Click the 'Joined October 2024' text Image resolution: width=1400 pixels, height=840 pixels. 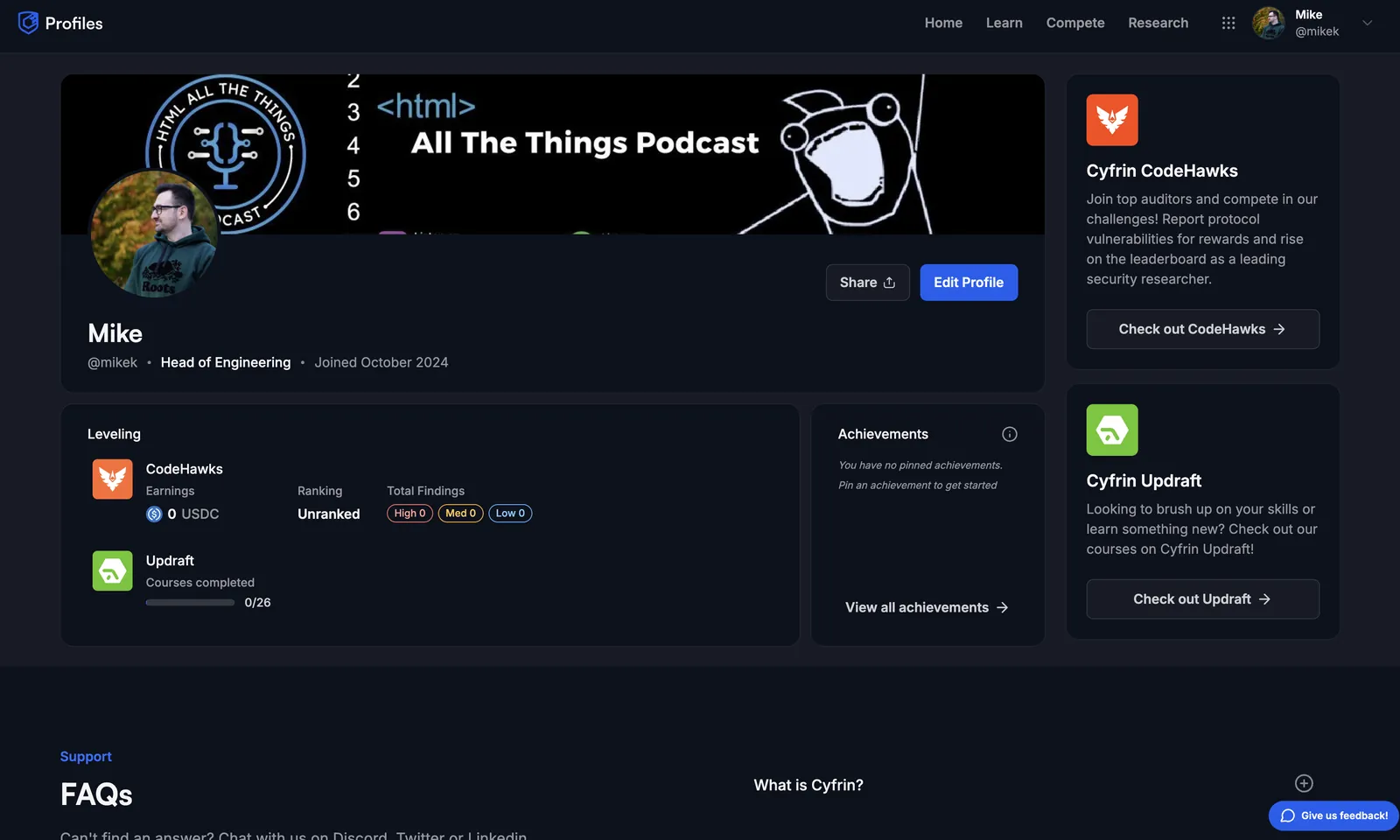(x=381, y=362)
